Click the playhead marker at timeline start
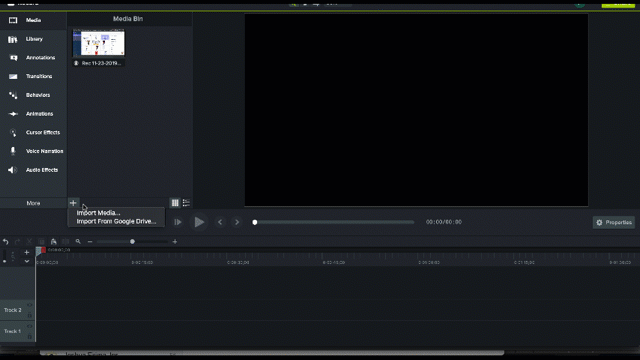 tap(40, 251)
